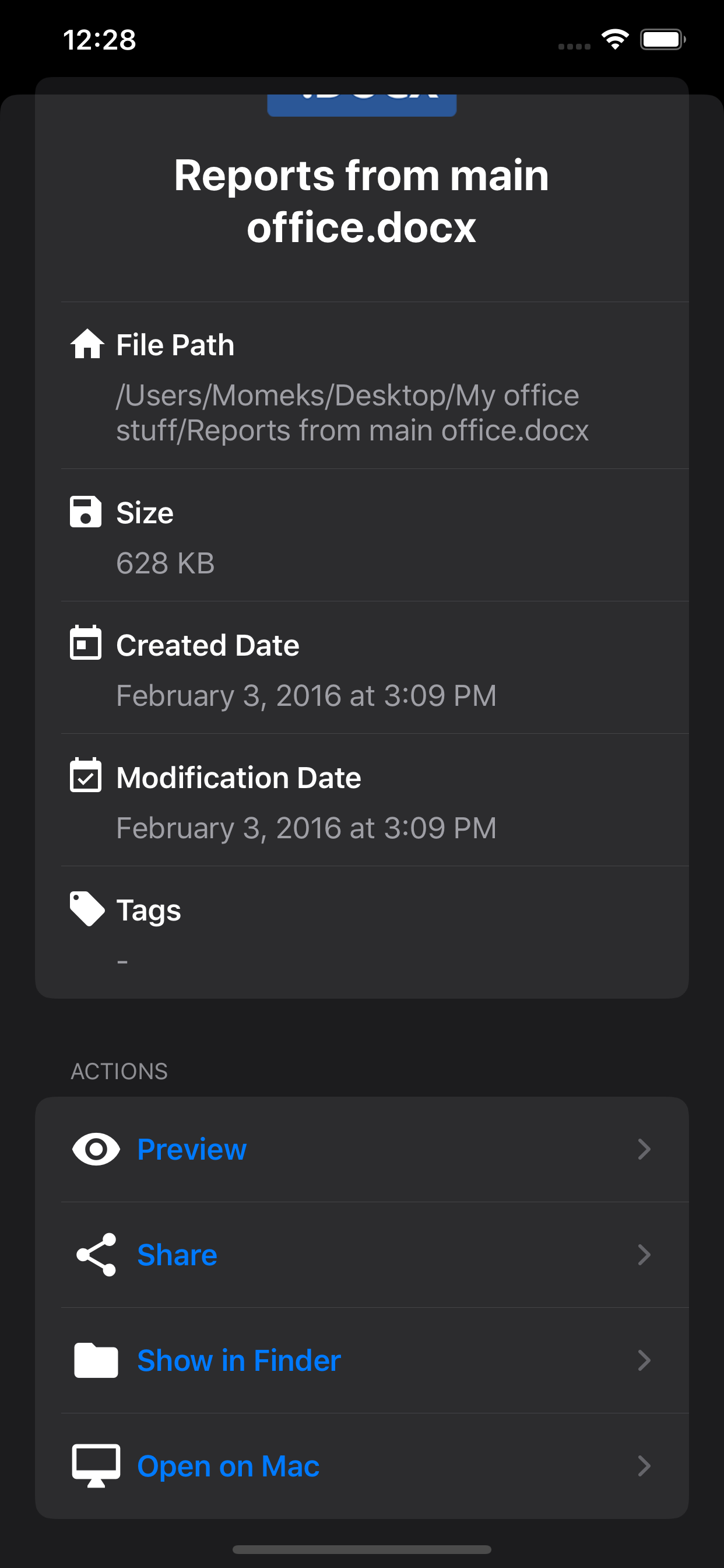Tap the eye icon for Preview
Image resolution: width=724 pixels, height=1568 pixels.
[96, 1149]
